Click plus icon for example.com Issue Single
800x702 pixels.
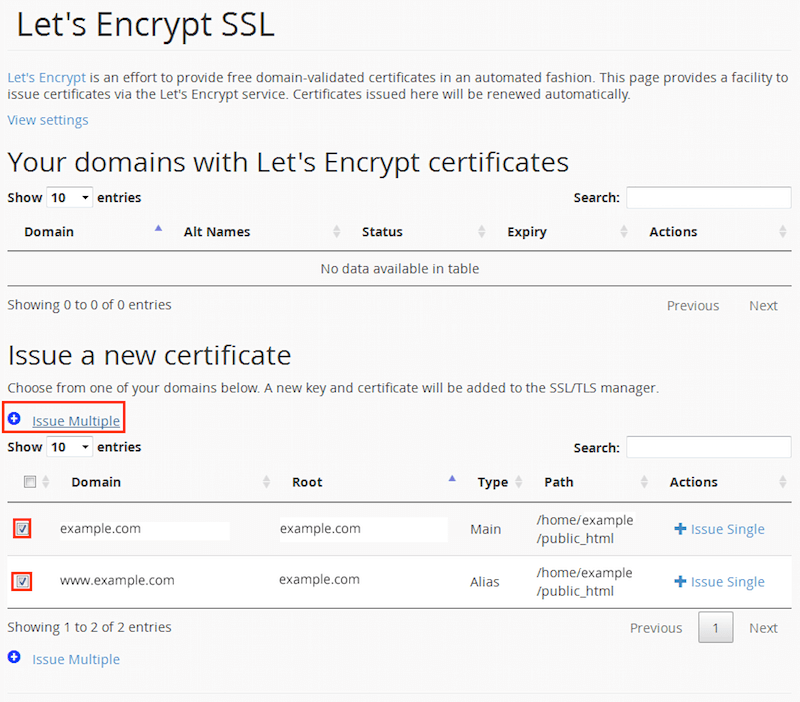coord(680,529)
